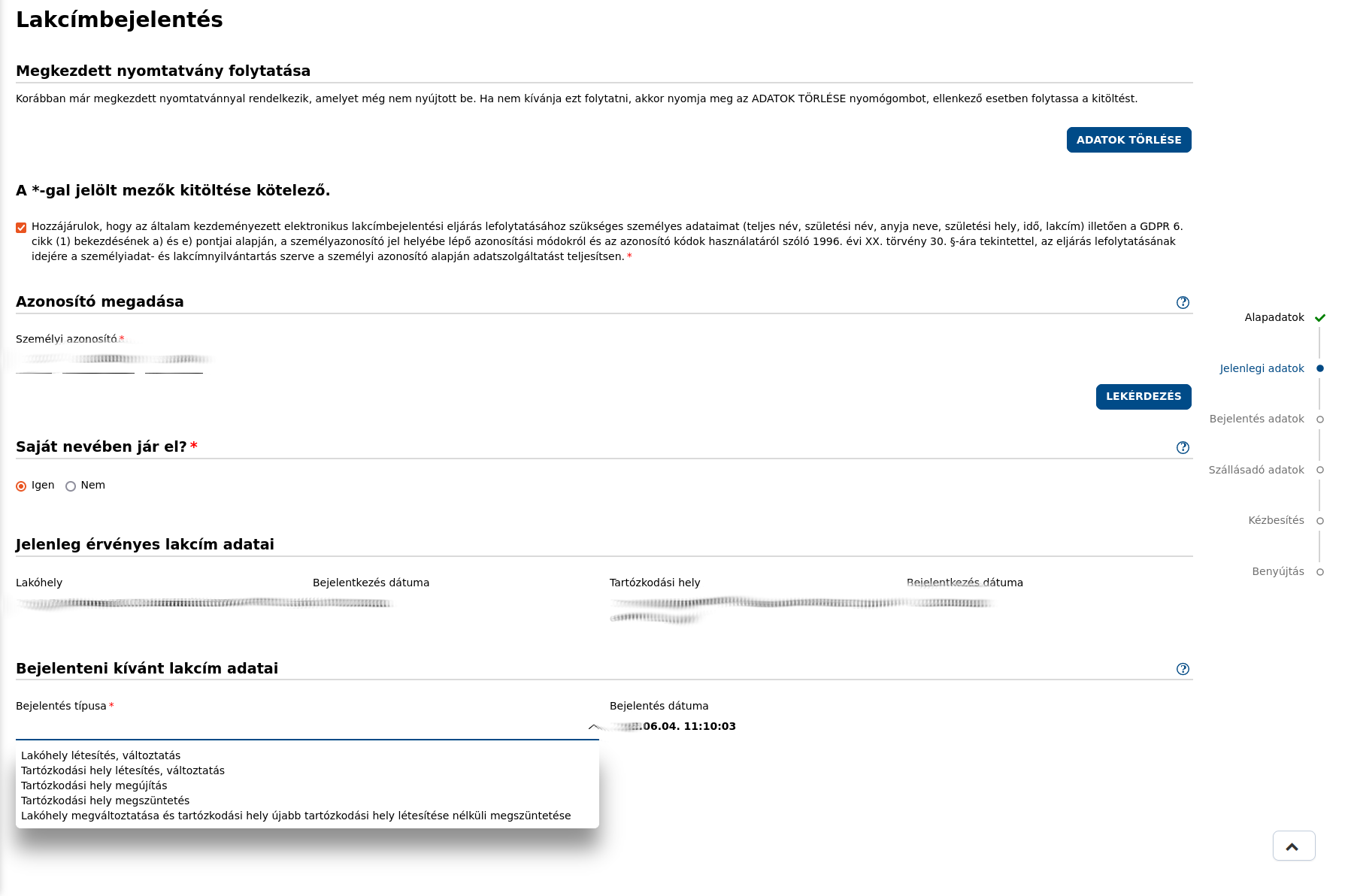Click help icon beside Azonosító megadása heading
The width and height of the screenshot is (1345, 896).
tap(1183, 302)
